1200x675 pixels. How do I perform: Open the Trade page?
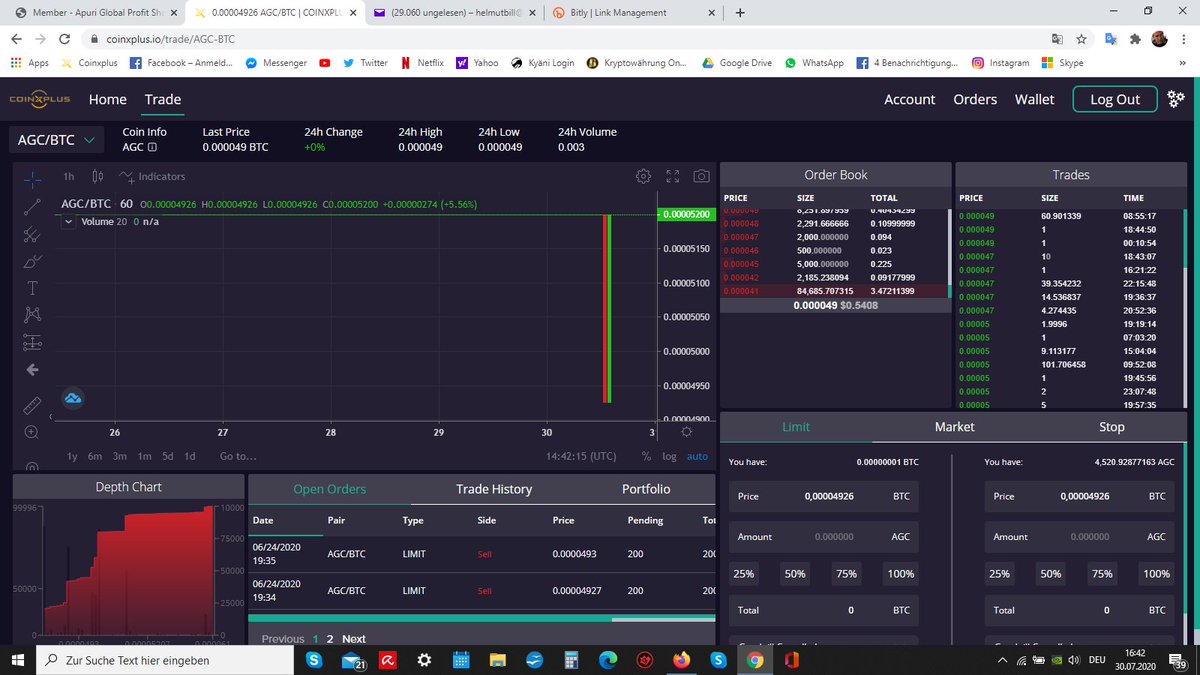(162, 99)
